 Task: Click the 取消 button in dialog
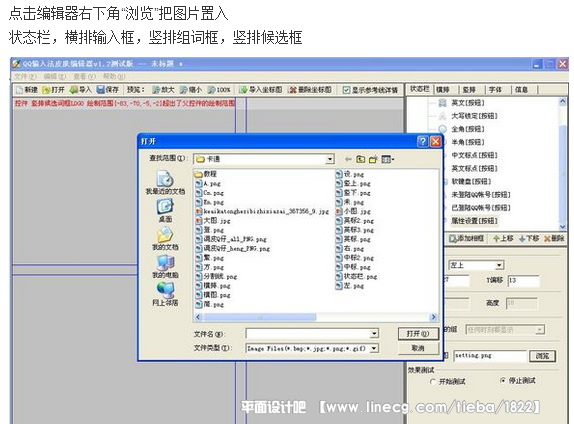pyautogui.click(x=418, y=348)
